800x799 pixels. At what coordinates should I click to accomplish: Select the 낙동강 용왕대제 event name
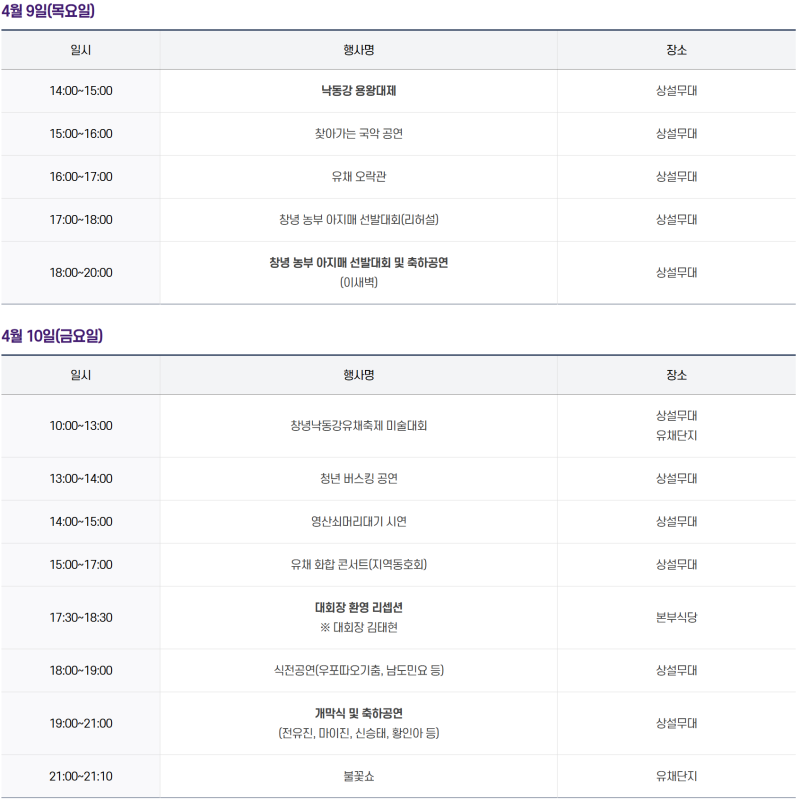coord(358,91)
